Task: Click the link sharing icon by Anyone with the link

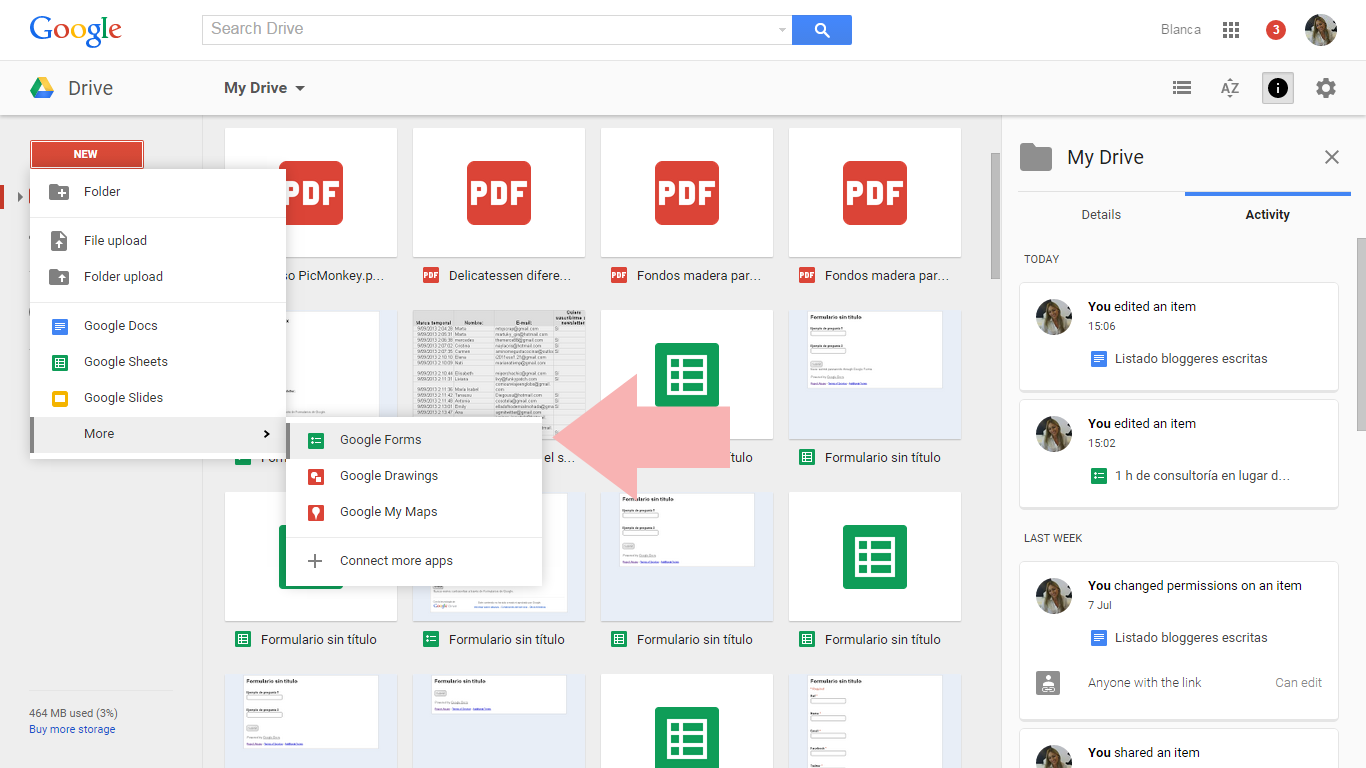Action: (1048, 683)
